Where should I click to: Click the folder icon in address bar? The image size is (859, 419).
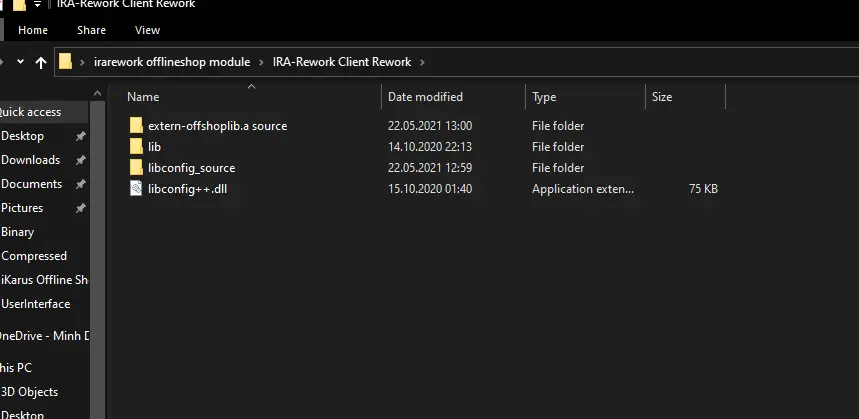click(x=66, y=62)
